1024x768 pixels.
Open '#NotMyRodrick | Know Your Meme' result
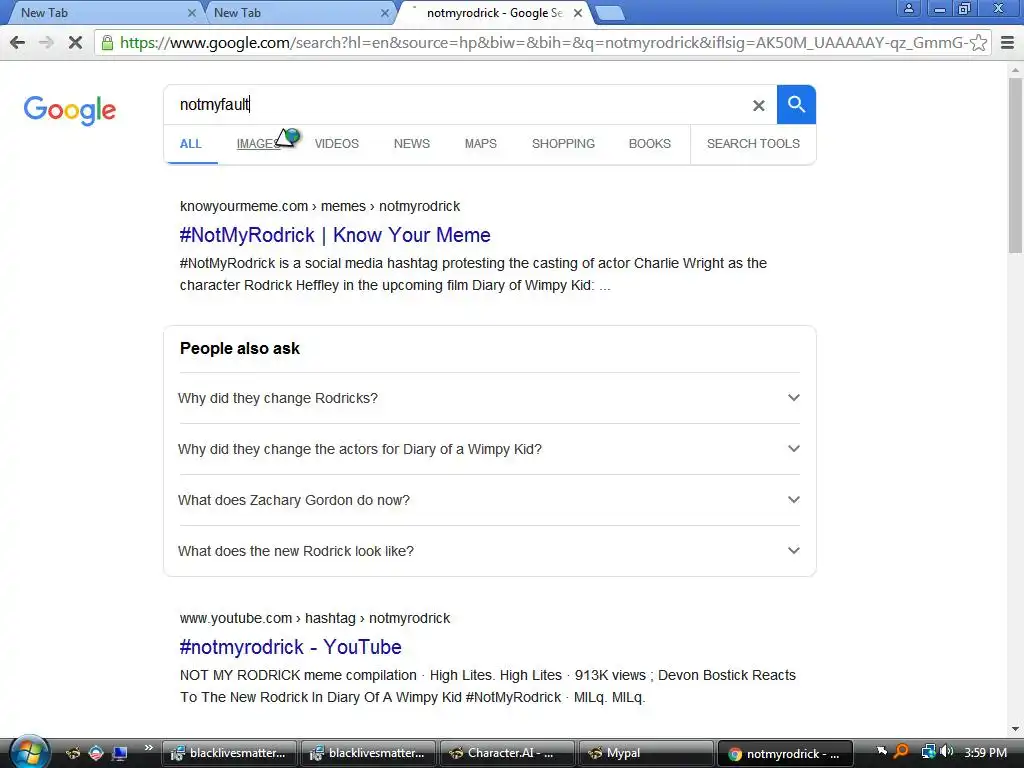coord(335,235)
